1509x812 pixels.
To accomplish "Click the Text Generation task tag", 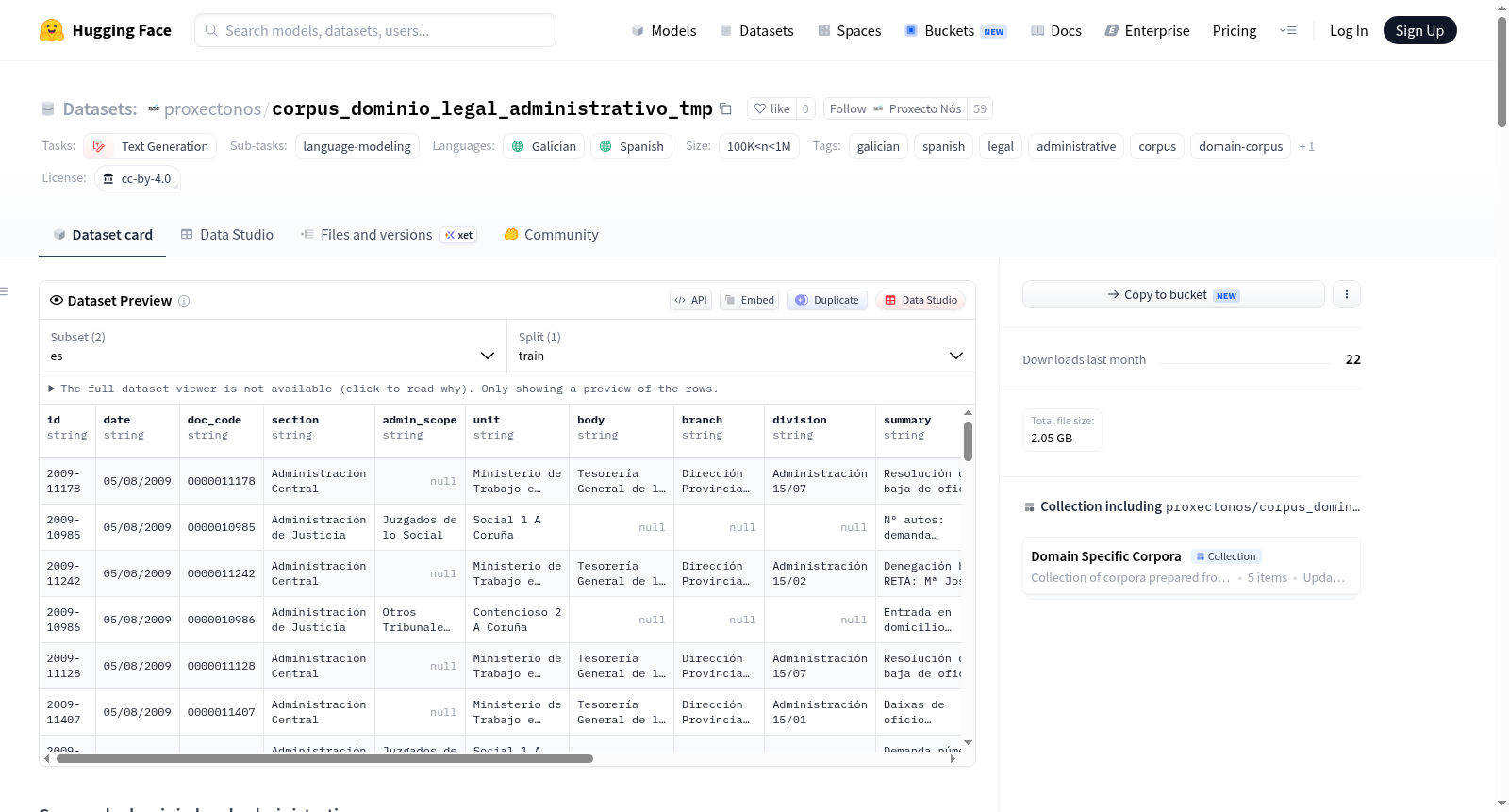I will coord(151,146).
